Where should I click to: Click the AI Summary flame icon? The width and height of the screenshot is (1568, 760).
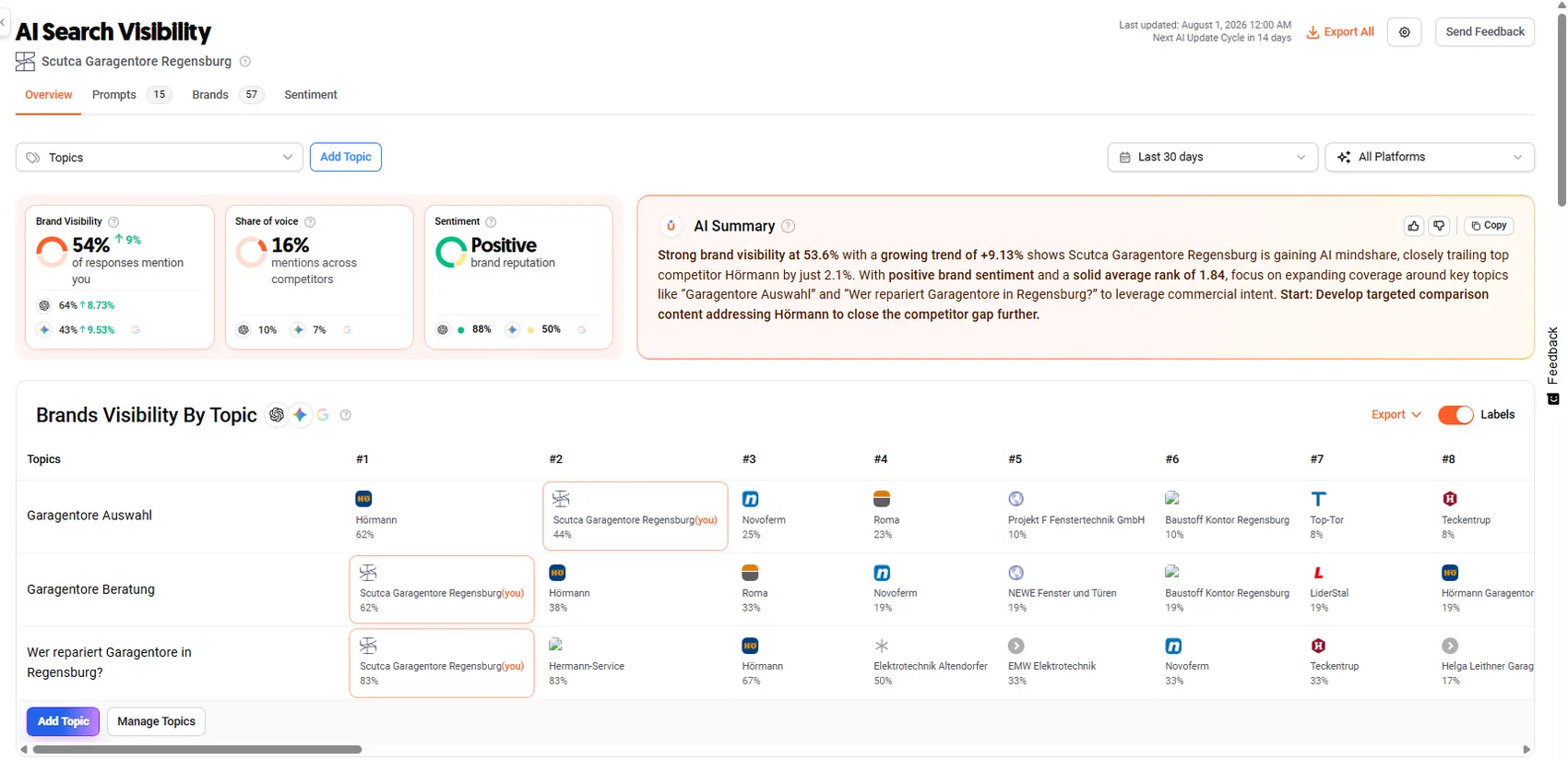[671, 226]
